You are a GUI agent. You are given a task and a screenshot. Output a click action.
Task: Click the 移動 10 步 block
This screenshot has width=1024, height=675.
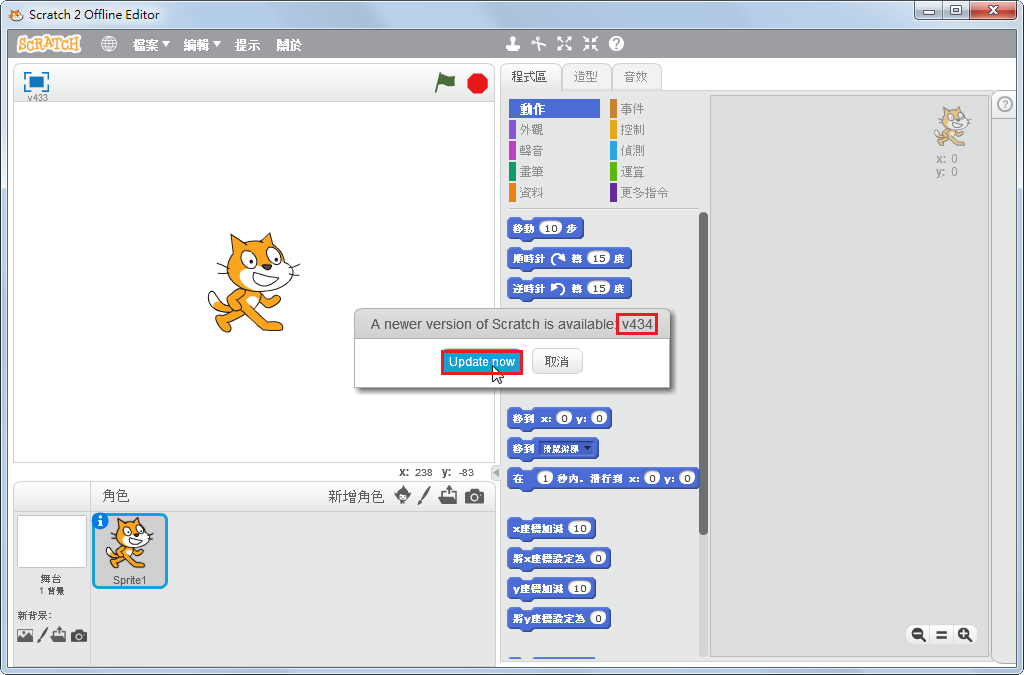[x=545, y=228]
